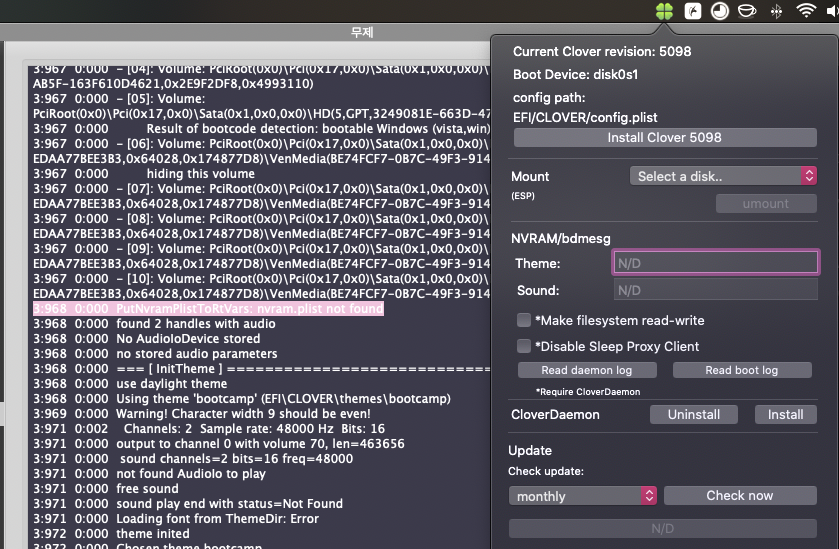Enable Make filesystem read-write checkbox
Viewport: 839px width, 549px height.
click(x=524, y=320)
